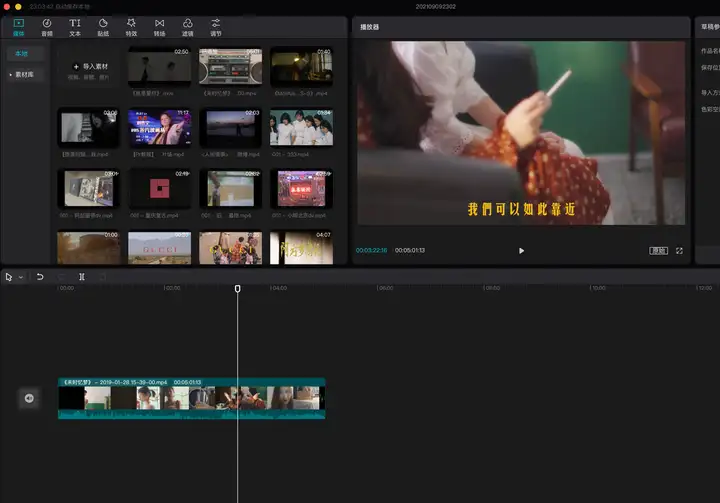Select the yellow GUCCI group clip

231,248
